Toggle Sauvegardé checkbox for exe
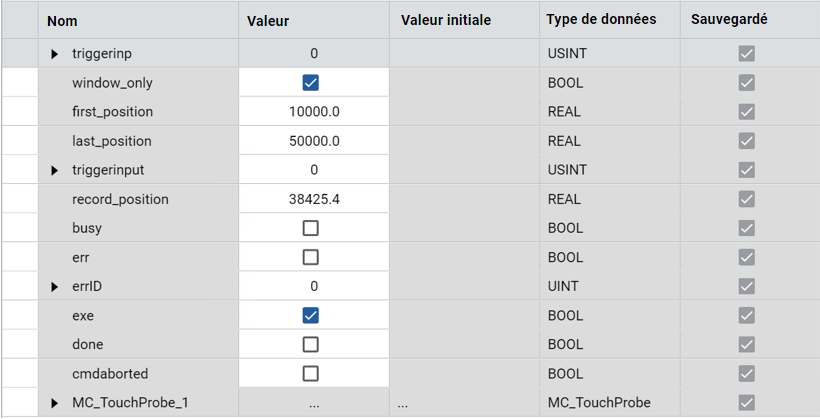This screenshot has width=820, height=419. (x=747, y=315)
